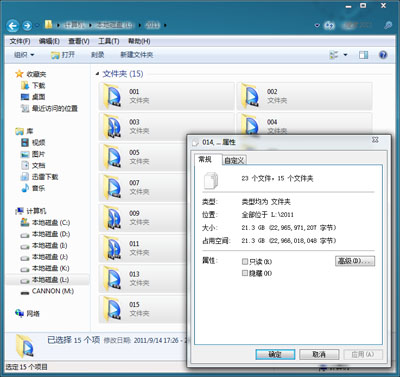Screen dimensions: 400x377
Task: Select 网络 in the sidebar
Action: [28, 313]
